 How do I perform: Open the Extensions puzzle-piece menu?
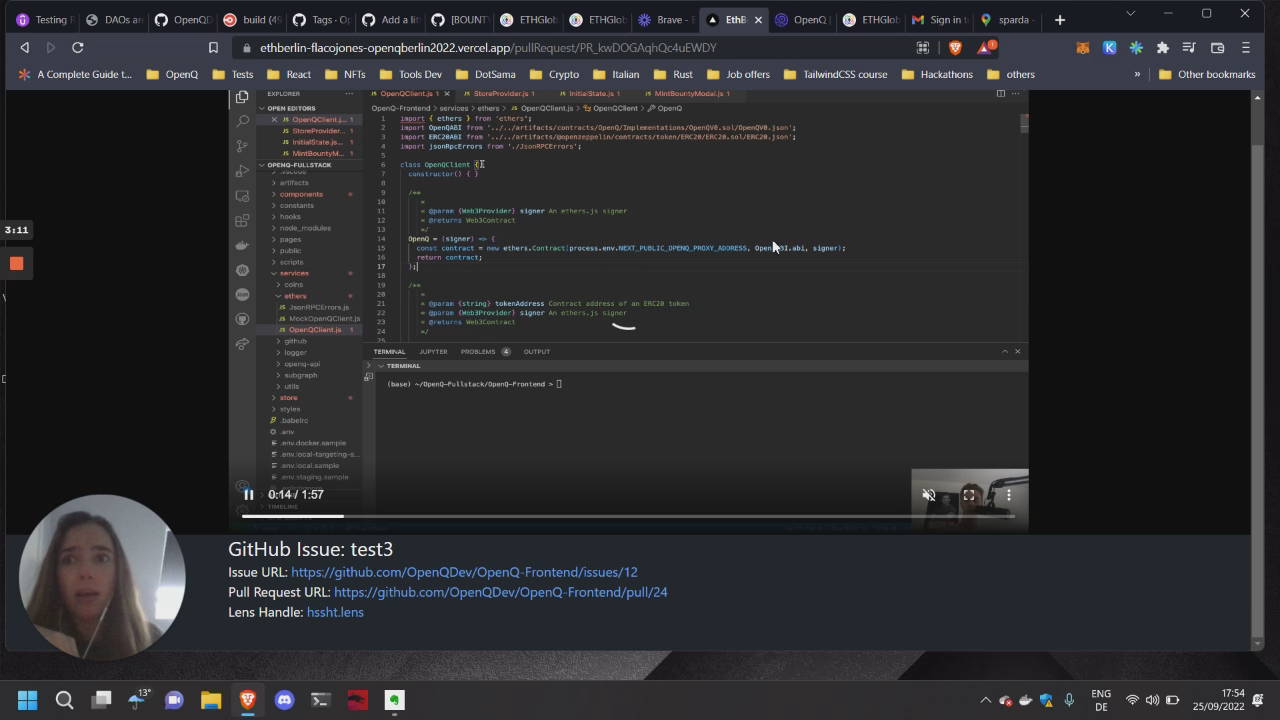pyautogui.click(x=1162, y=47)
